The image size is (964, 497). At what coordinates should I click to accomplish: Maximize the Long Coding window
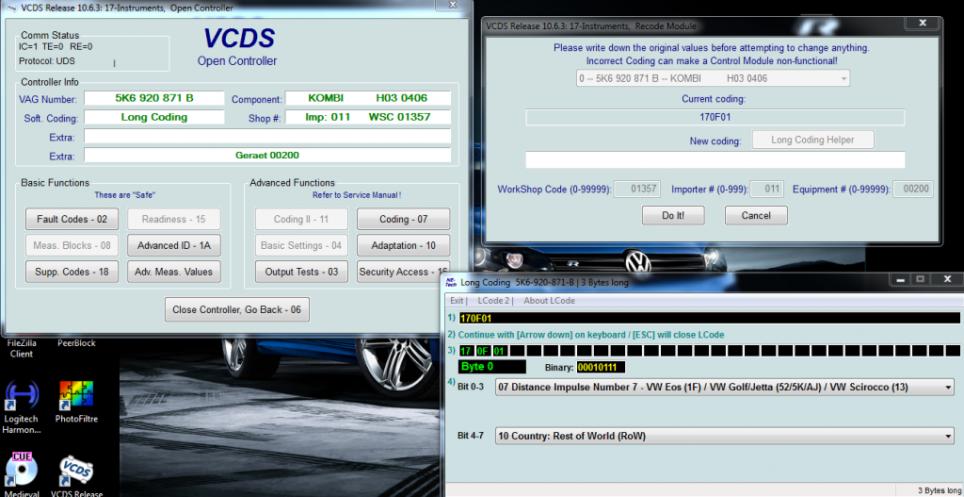coord(920,279)
